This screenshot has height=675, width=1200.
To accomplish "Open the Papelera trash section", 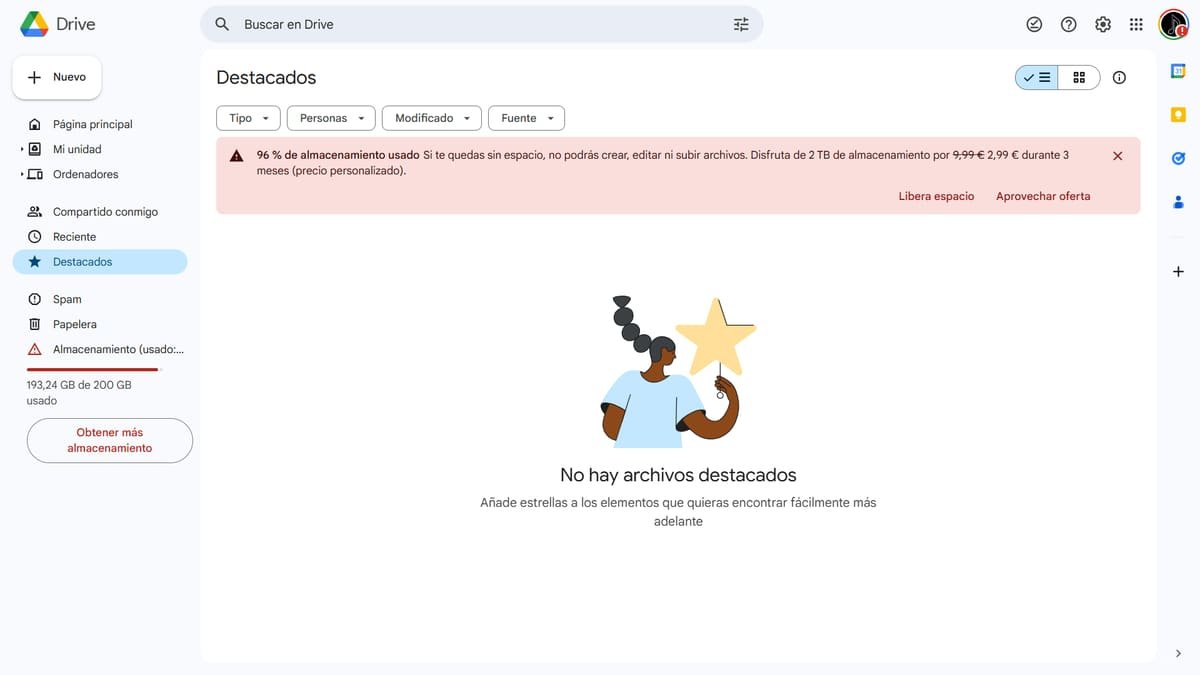I will coord(100,324).
